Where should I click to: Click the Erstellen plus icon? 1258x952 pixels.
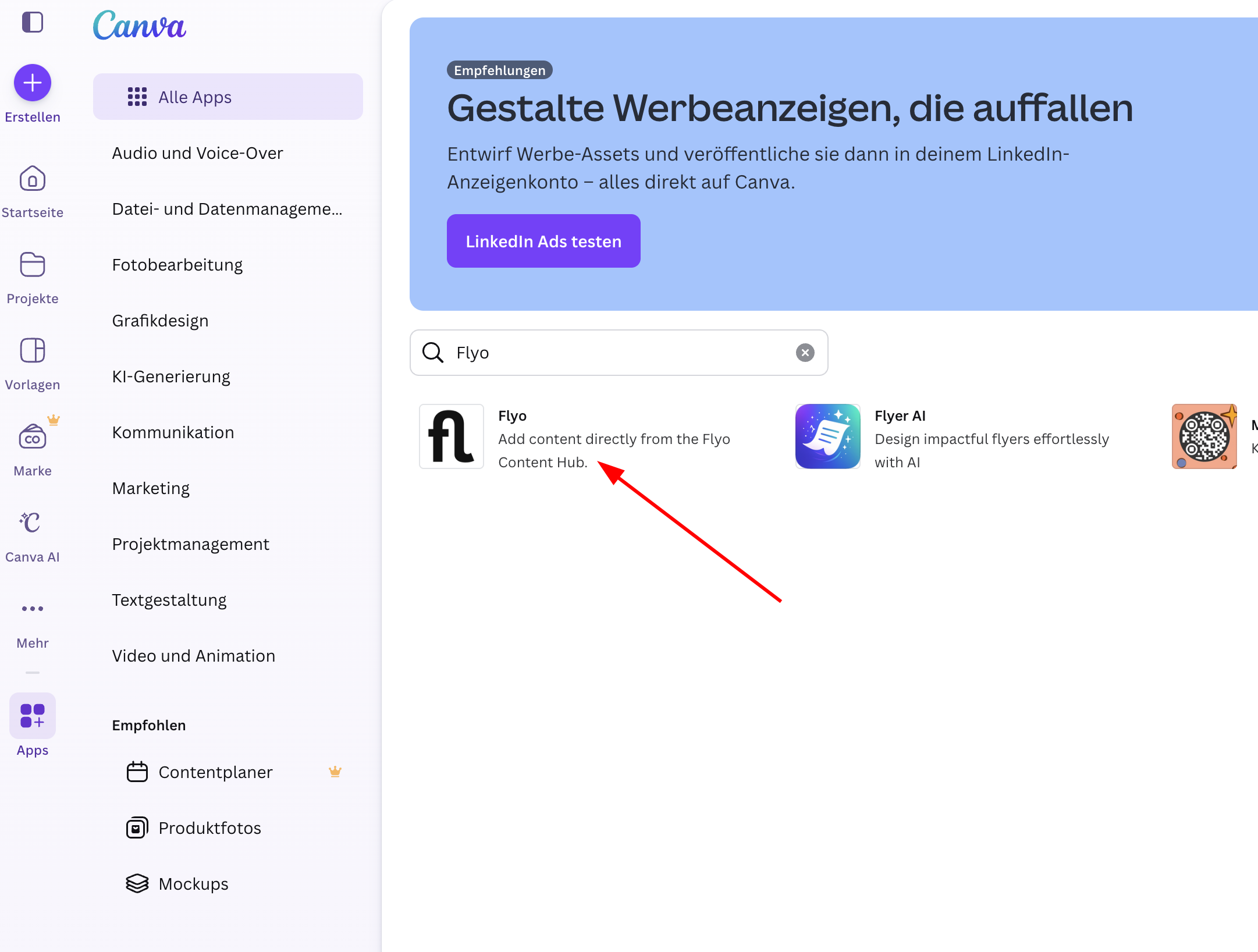click(x=32, y=83)
